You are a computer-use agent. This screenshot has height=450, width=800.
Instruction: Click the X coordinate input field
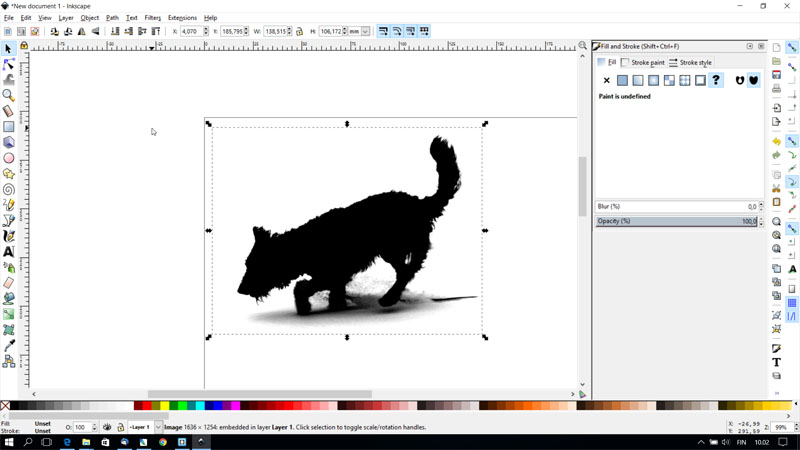tap(191, 32)
